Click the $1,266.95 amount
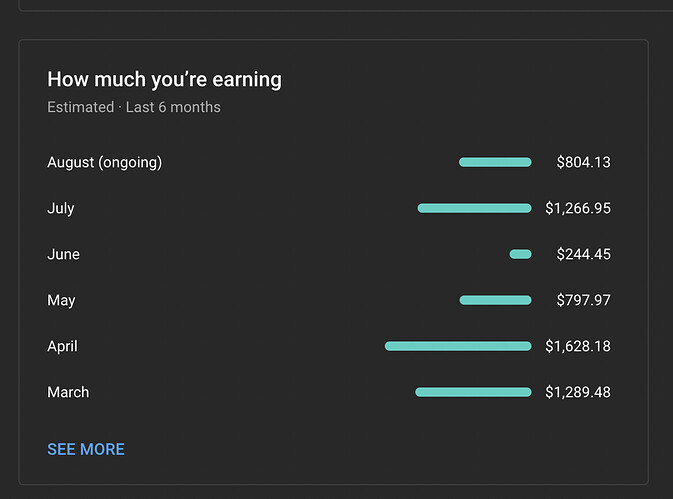 pos(578,208)
